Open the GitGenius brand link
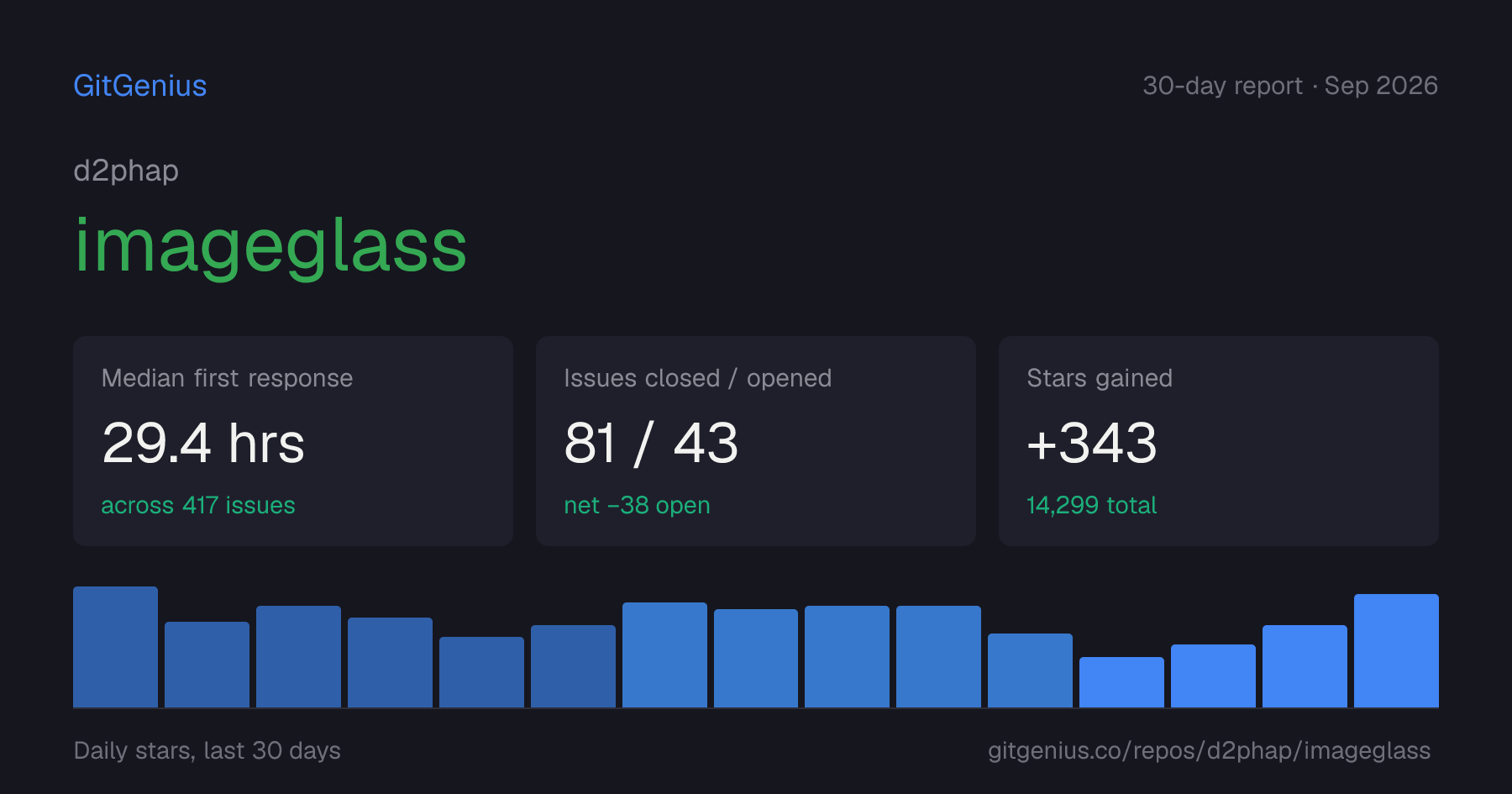 pyautogui.click(x=140, y=86)
